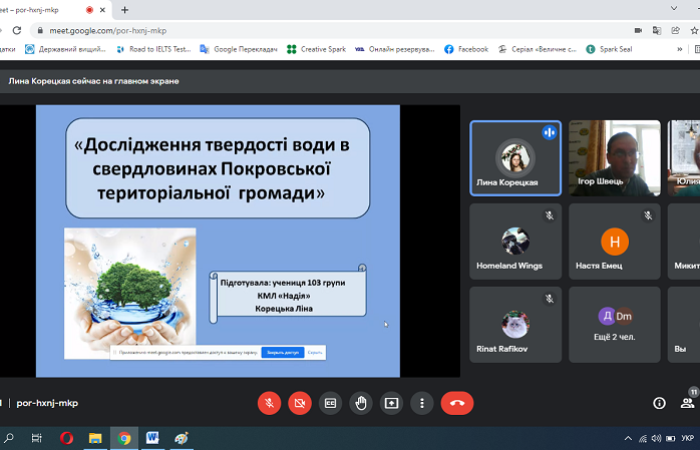Click the Present now screen share icon
The height and width of the screenshot is (450, 700).
392,403
